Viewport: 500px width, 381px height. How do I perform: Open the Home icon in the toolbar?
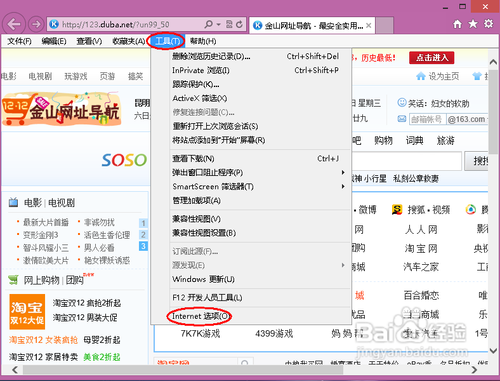[x=458, y=24]
